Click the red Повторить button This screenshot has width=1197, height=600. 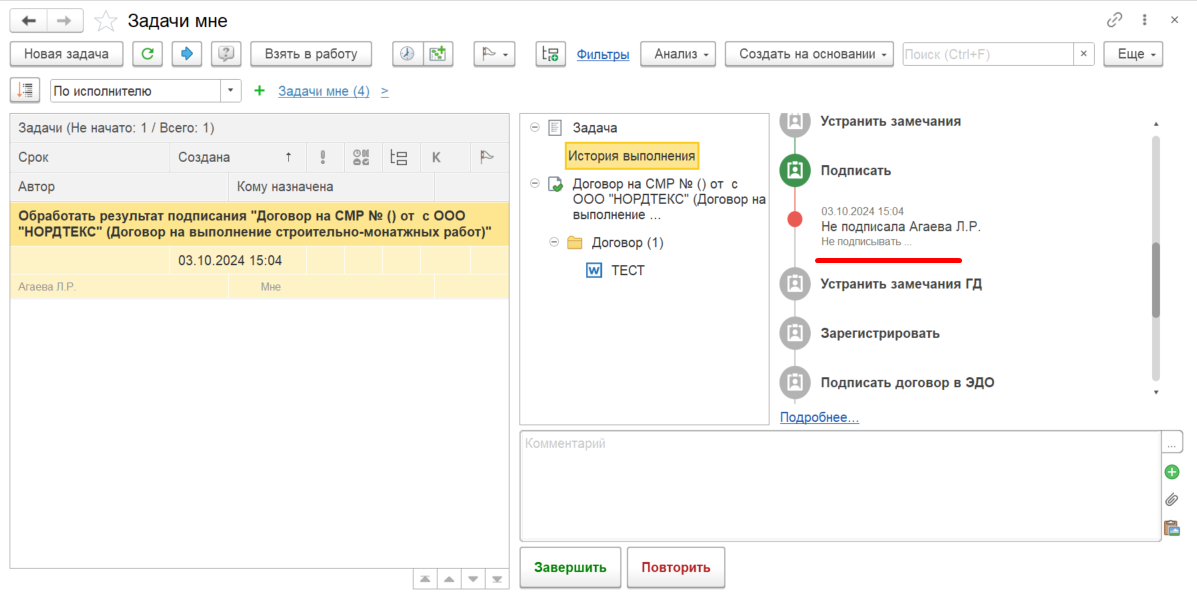click(676, 567)
